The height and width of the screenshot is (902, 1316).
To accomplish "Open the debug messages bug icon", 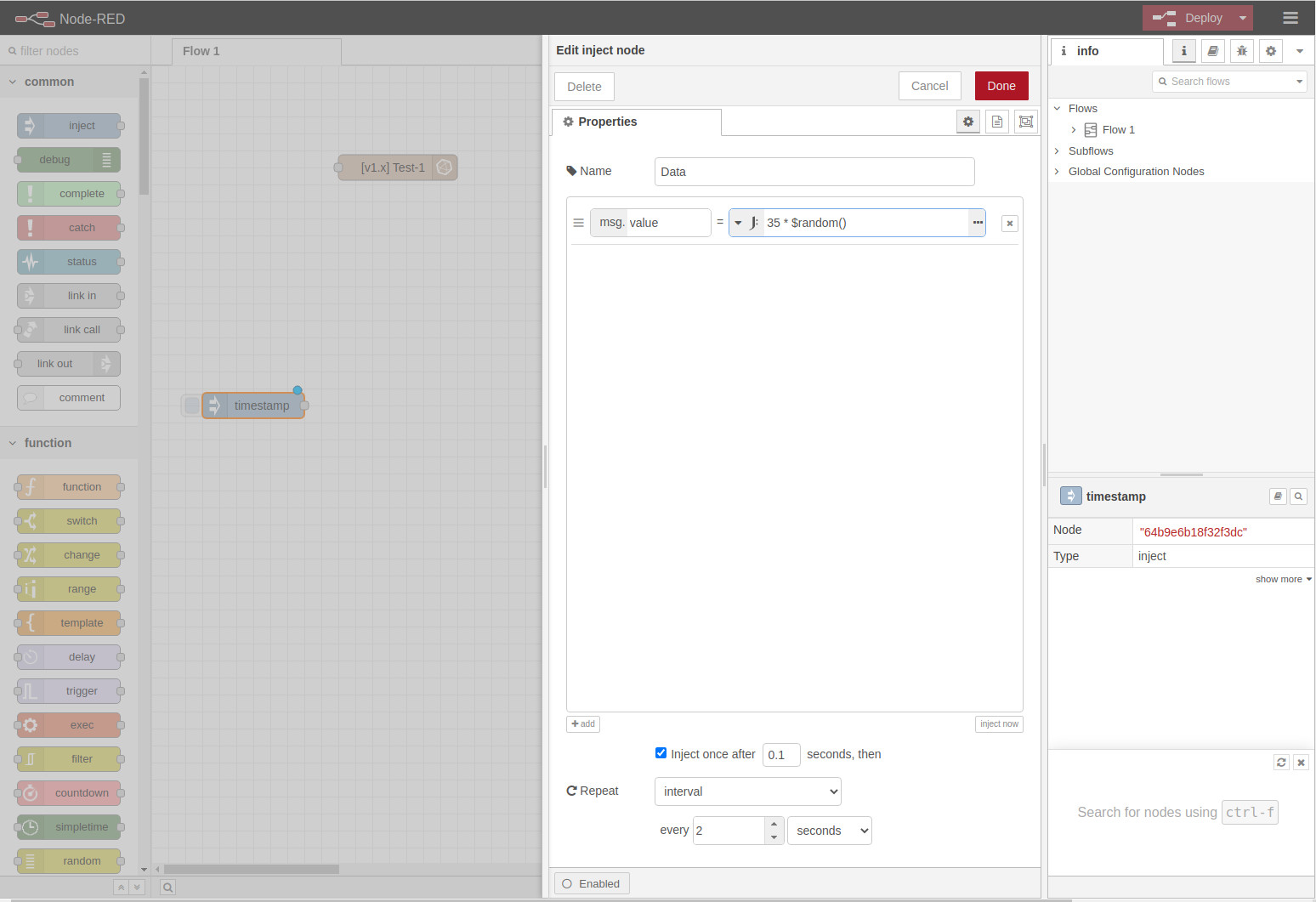I will tap(1241, 51).
